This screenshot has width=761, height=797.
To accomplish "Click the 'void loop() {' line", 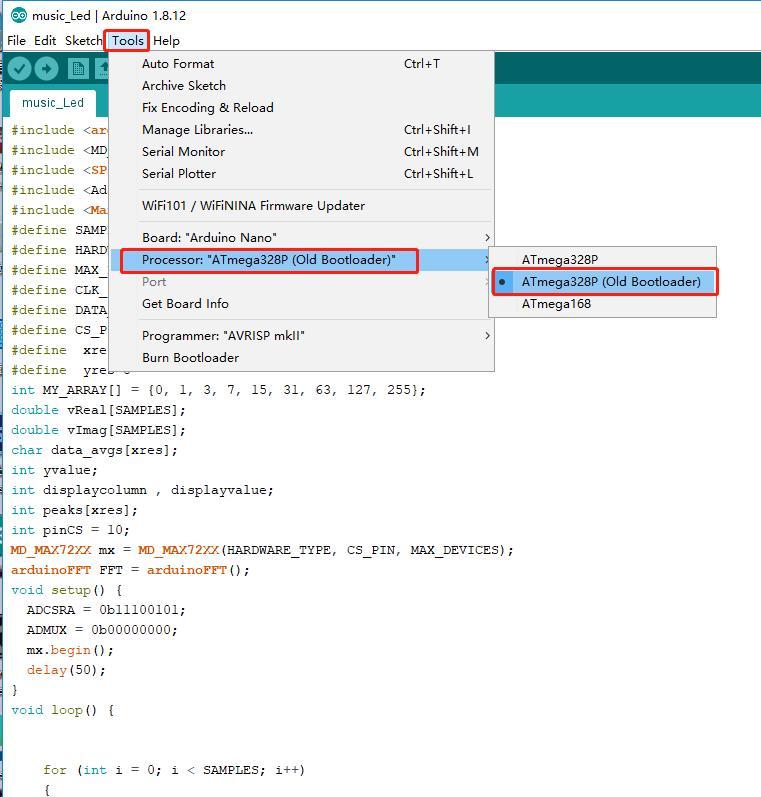I will [63, 710].
